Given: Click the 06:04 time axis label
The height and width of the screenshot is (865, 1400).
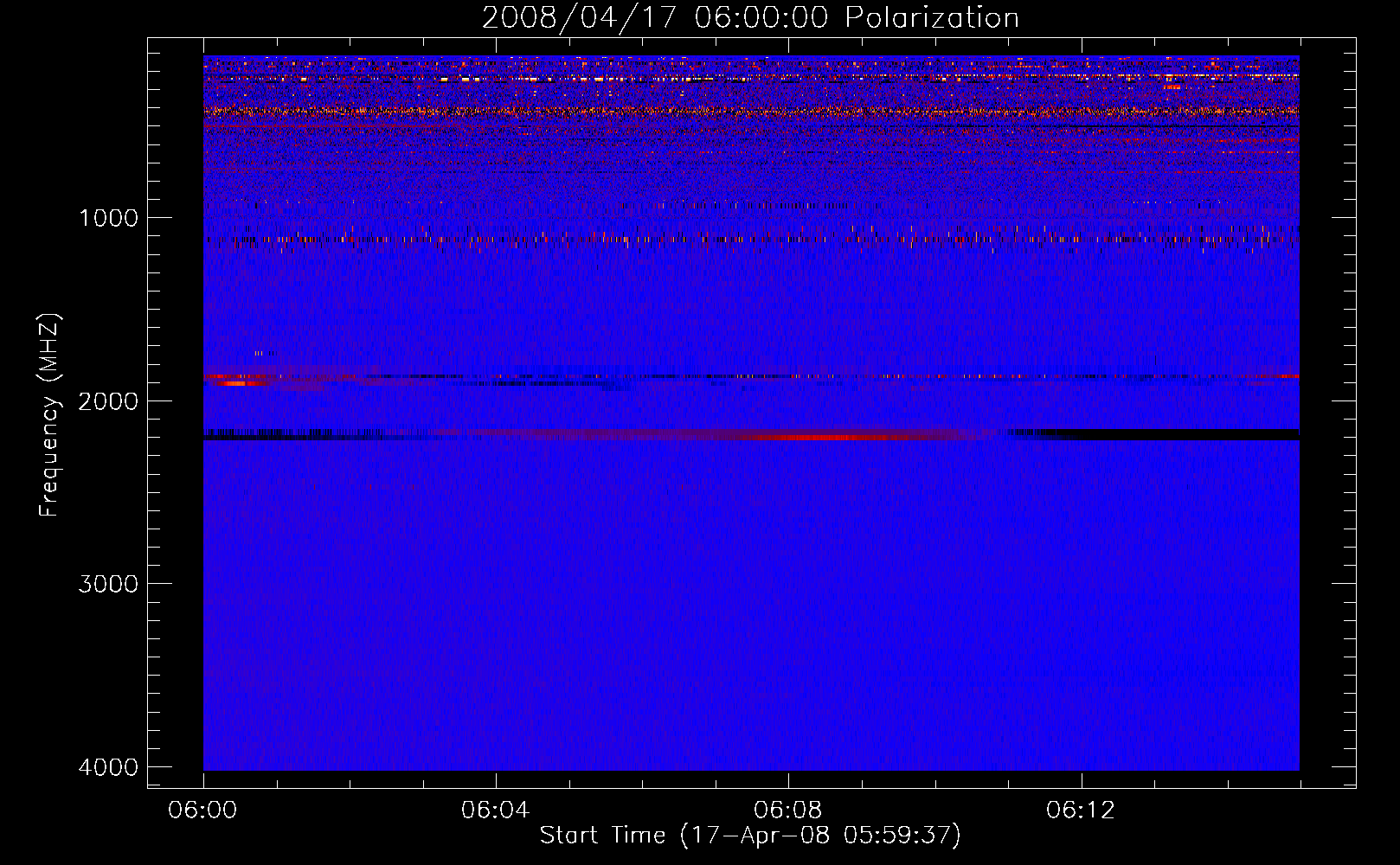Looking at the screenshot, I should (x=495, y=811).
